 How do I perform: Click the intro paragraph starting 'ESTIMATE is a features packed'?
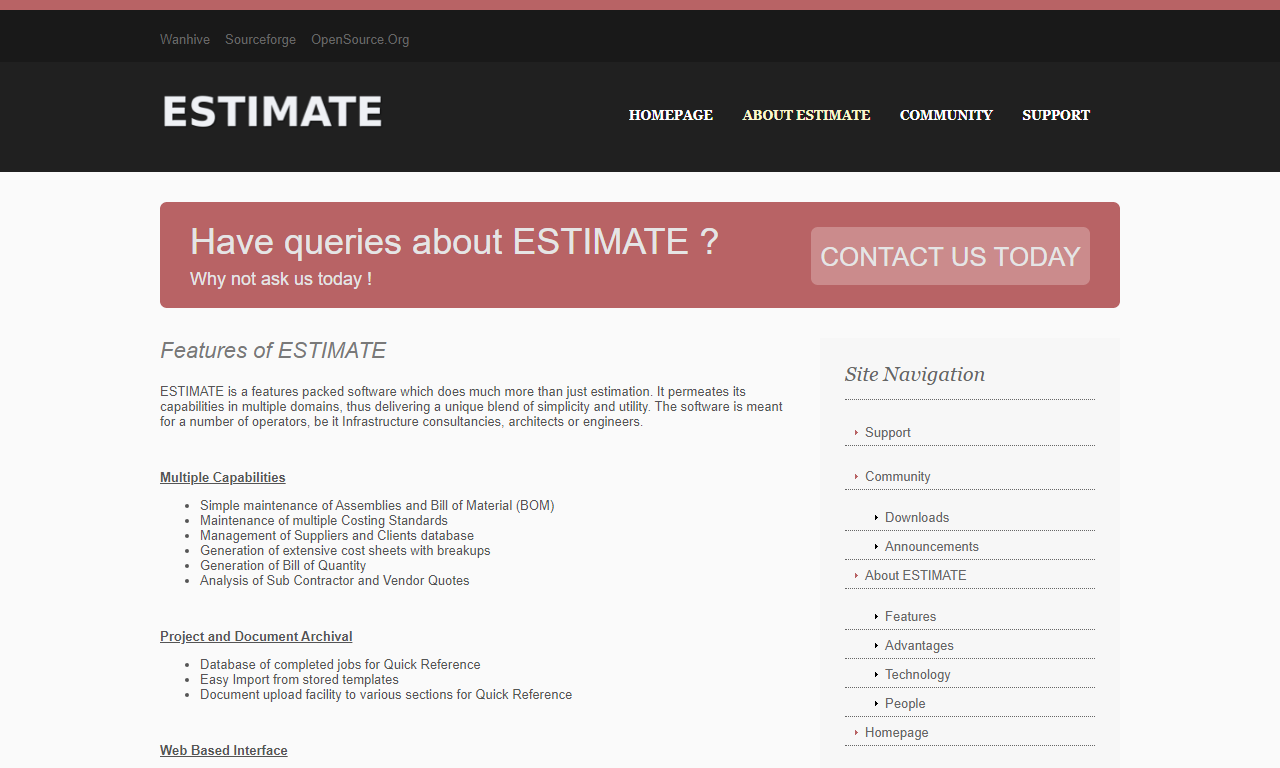pos(472,407)
